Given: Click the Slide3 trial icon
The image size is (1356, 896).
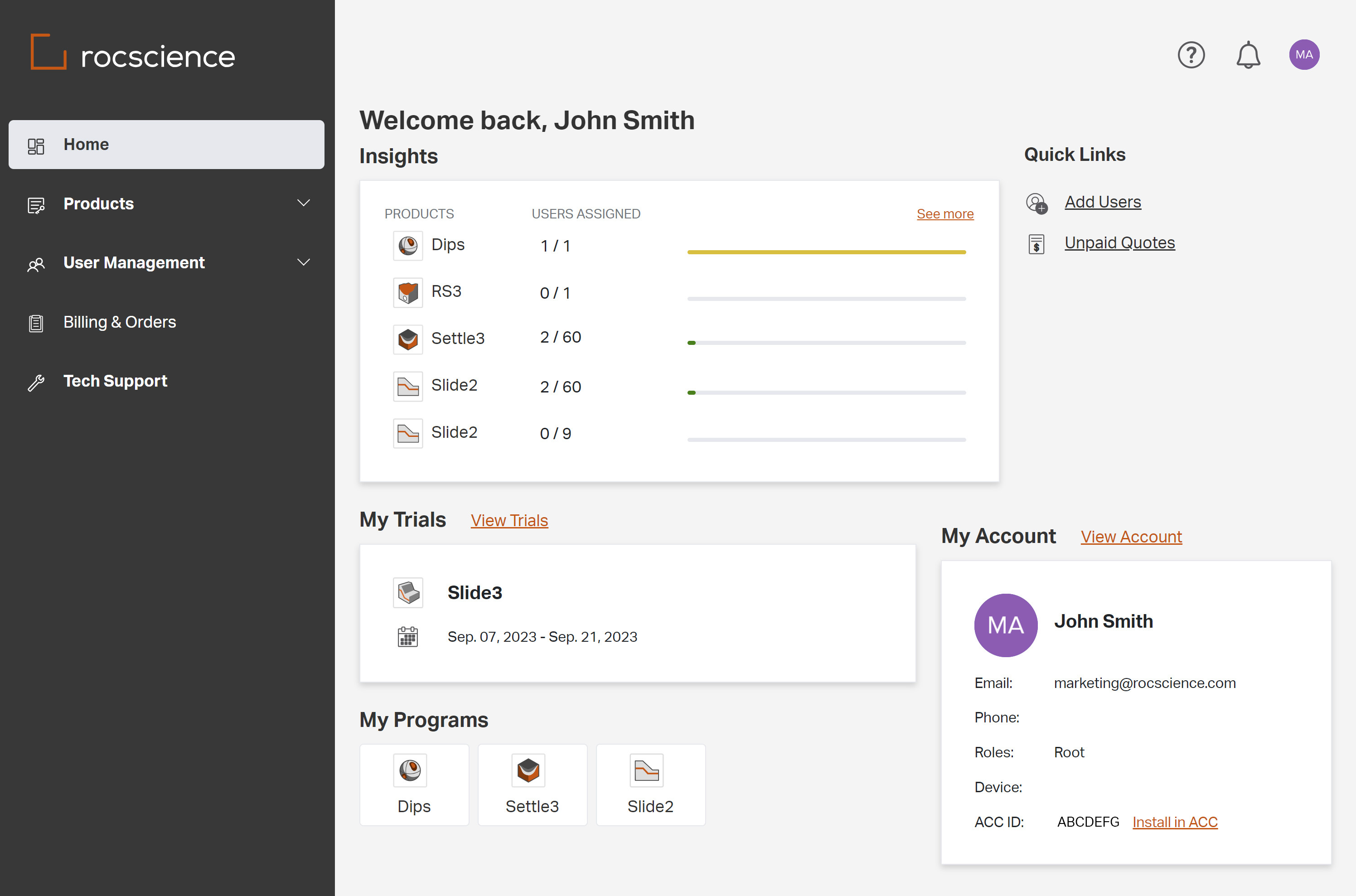Looking at the screenshot, I should click(408, 592).
